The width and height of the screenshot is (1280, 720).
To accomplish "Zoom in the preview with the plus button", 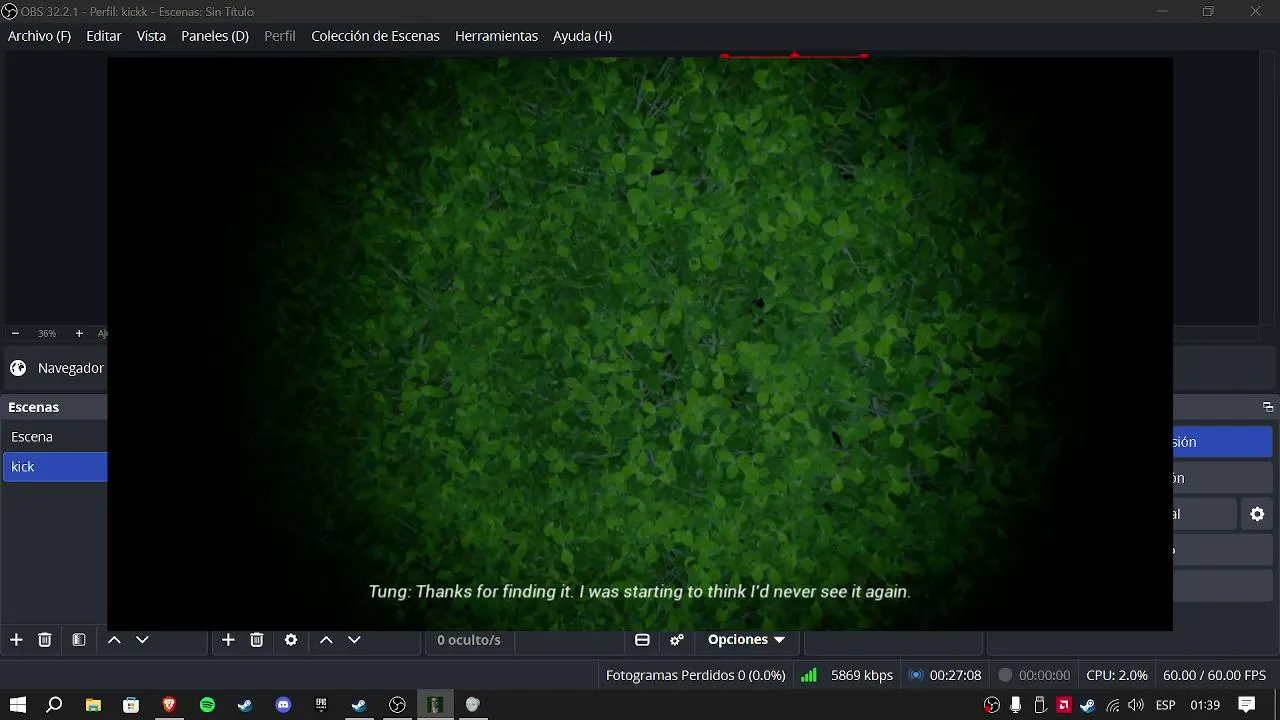I will click(79, 333).
